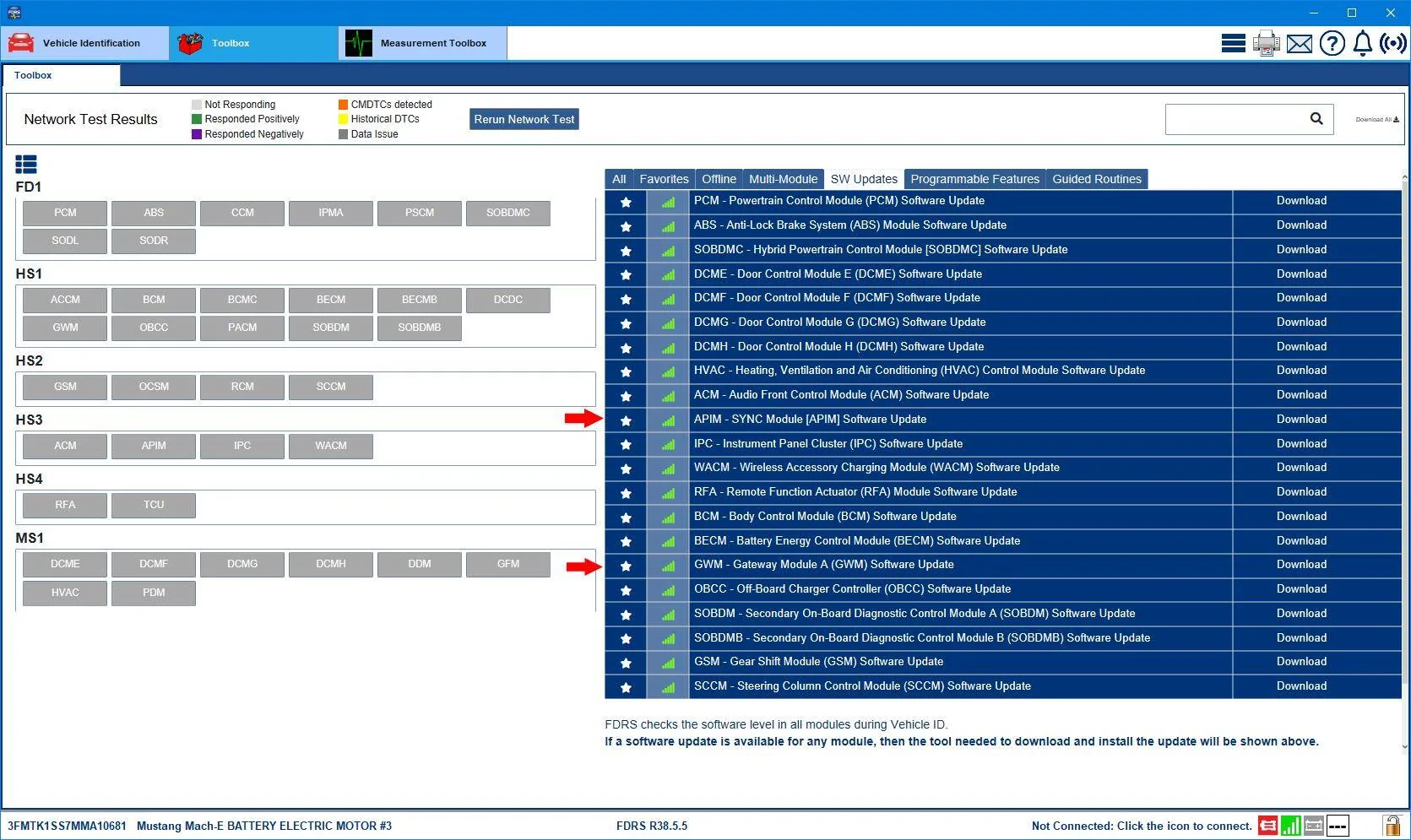Viewport: 1411px width, 840px height.
Task: Download the APIM SYNC Module Software Update
Action: point(1301,420)
